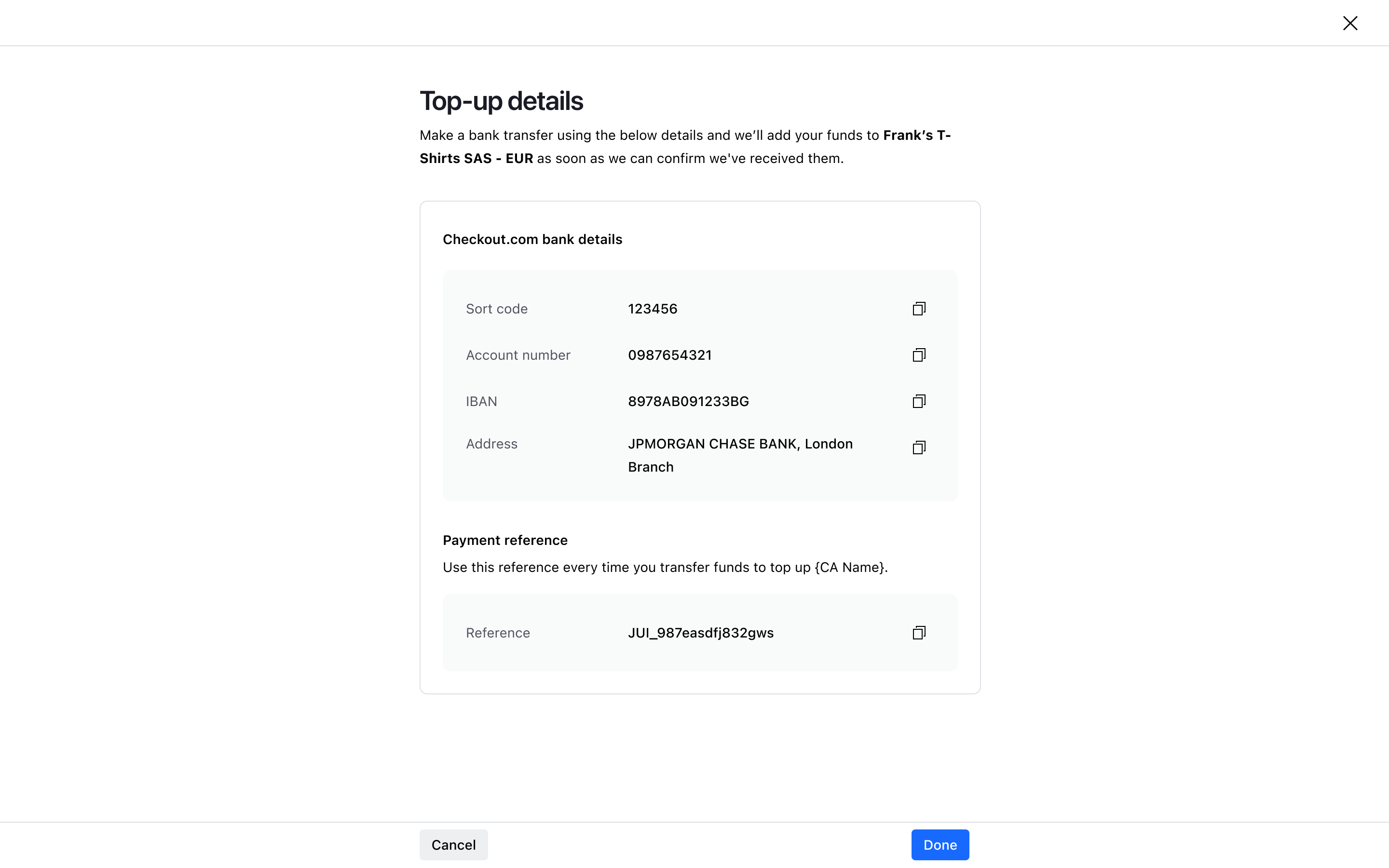The image size is (1389, 868).
Task: Select the IBAN 8978AB091233BG text
Action: (688, 401)
